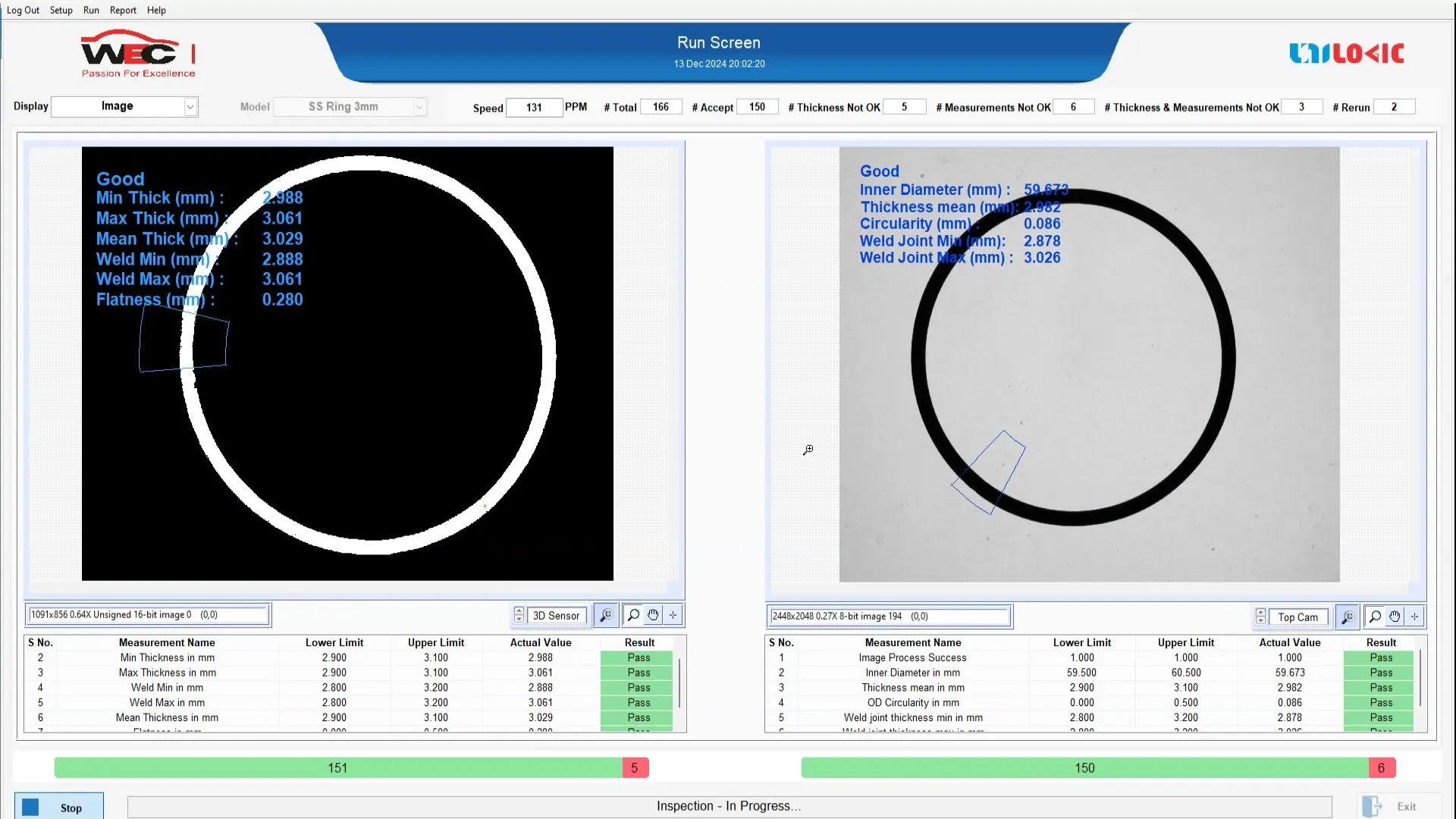Open the Display Image dropdown
The image size is (1456, 819).
tap(190, 107)
